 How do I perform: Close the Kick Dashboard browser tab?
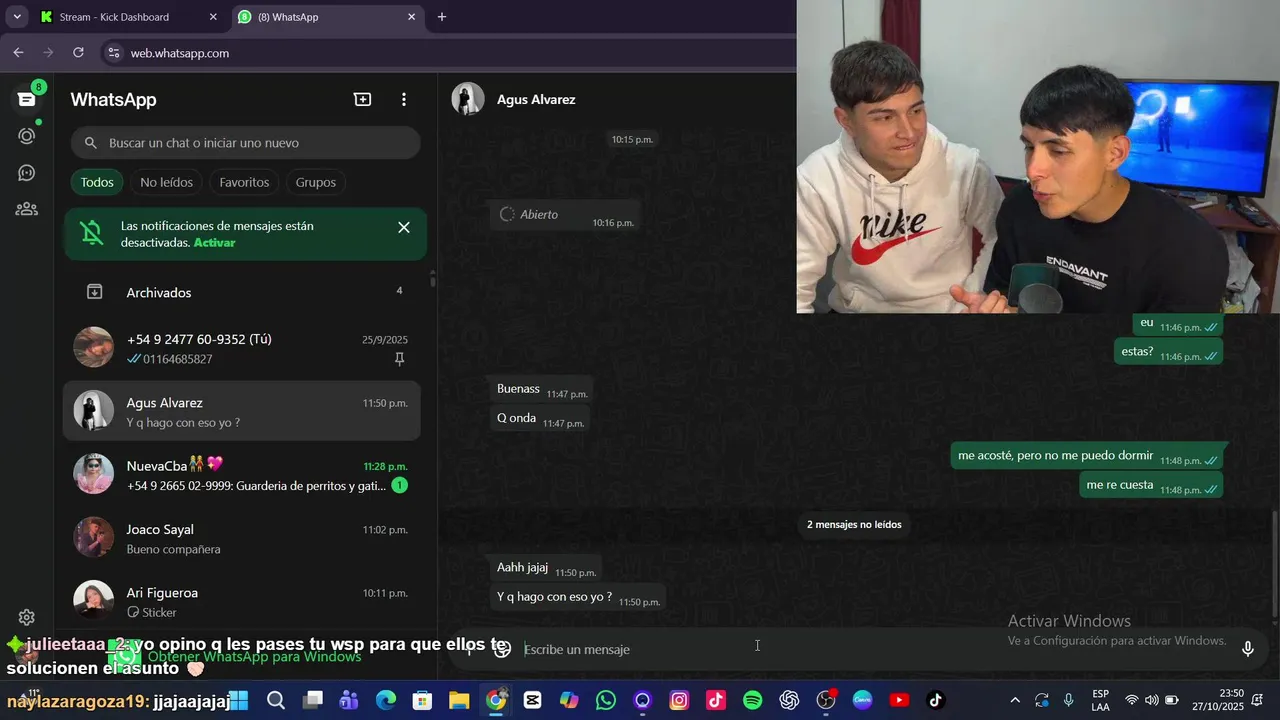(212, 17)
